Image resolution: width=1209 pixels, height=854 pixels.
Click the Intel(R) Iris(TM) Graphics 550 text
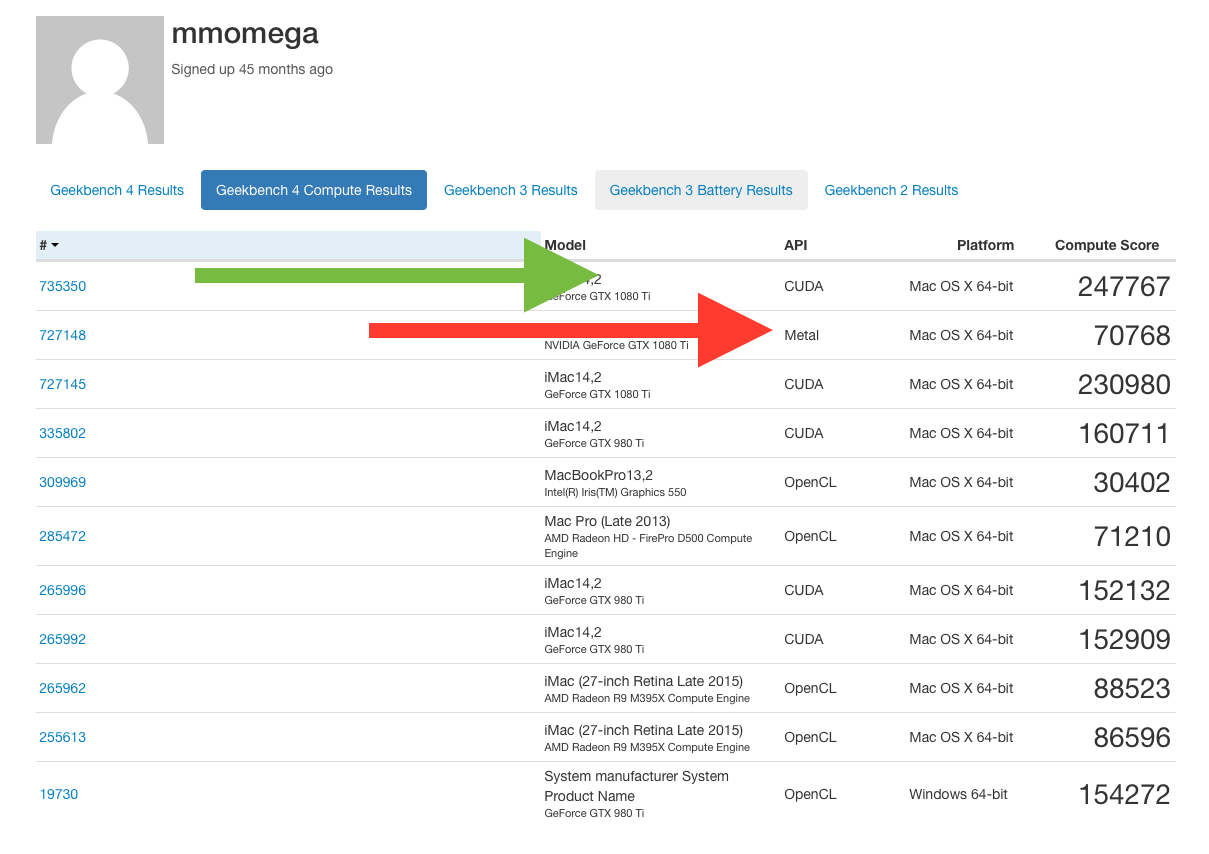(615, 492)
